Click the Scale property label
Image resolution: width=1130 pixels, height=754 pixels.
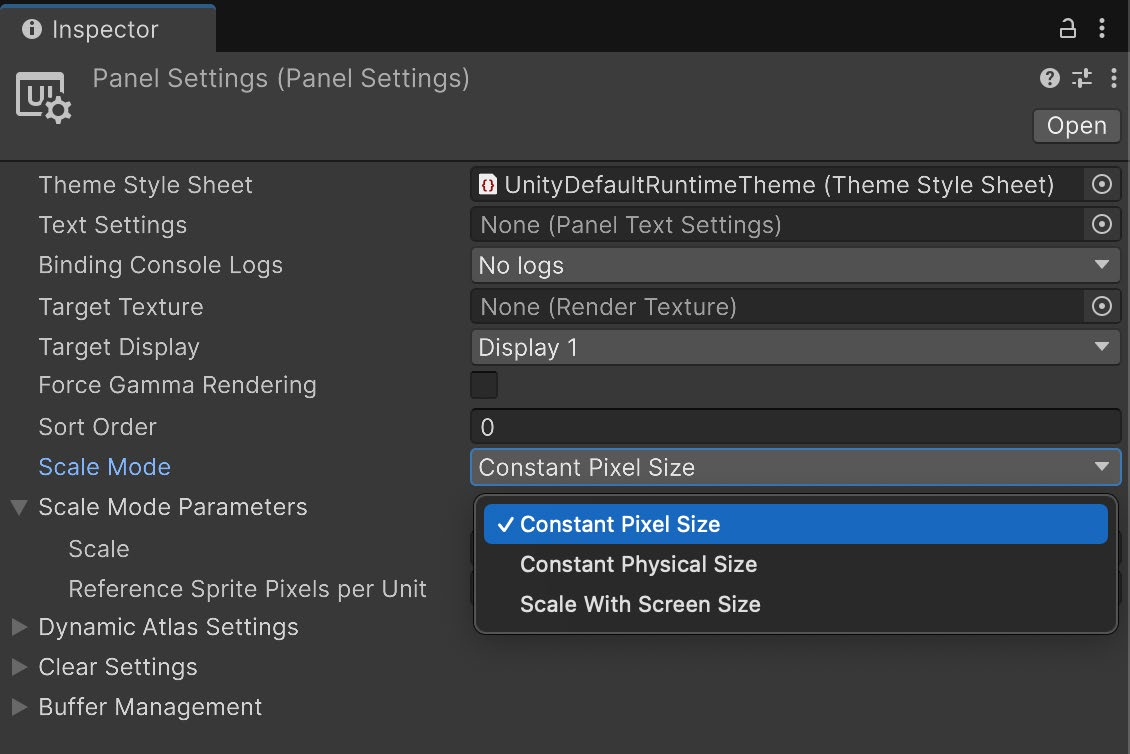[x=99, y=549]
